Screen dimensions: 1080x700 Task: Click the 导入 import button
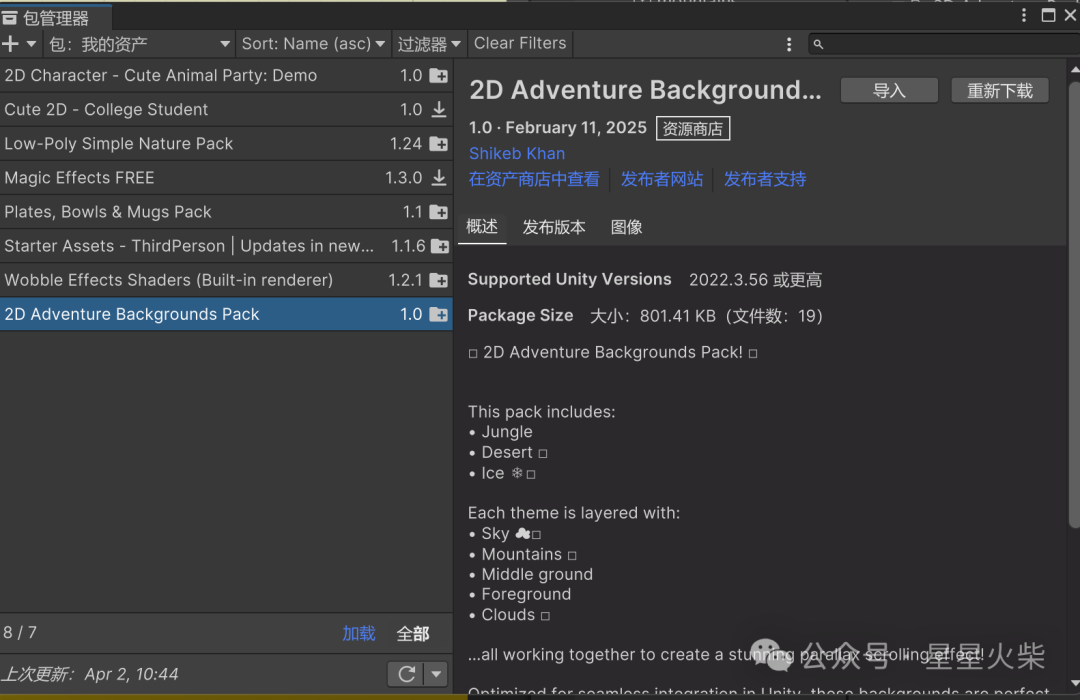[x=889, y=90]
